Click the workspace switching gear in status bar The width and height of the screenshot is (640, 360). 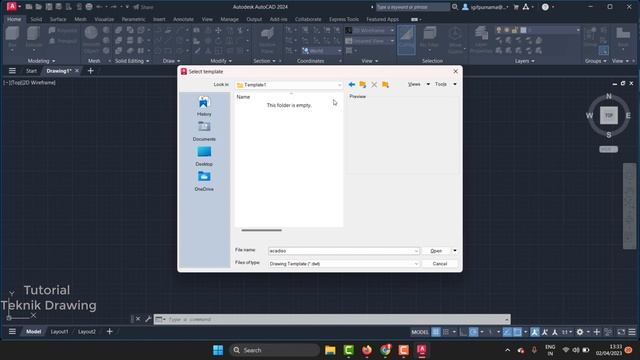click(x=580, y=332)
